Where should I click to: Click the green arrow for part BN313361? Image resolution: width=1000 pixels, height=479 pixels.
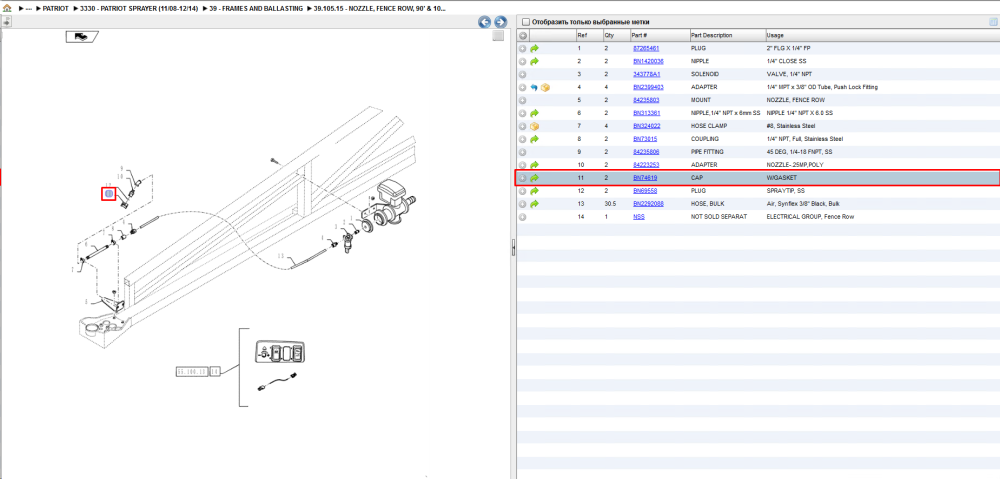[534, 113]
